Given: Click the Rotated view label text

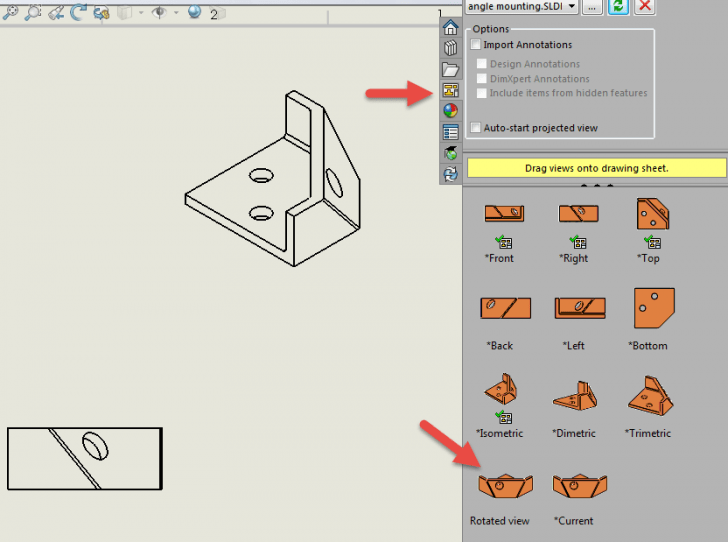Looking at the screenshot, I should pos(500,521).
